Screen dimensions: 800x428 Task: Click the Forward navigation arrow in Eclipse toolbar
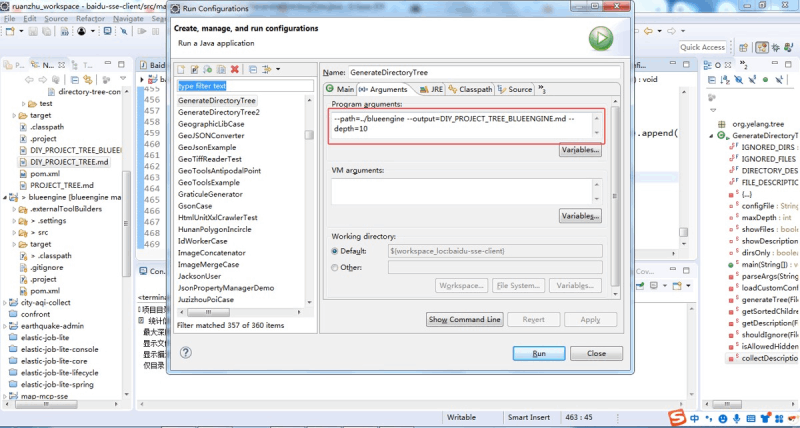(672, 31)
